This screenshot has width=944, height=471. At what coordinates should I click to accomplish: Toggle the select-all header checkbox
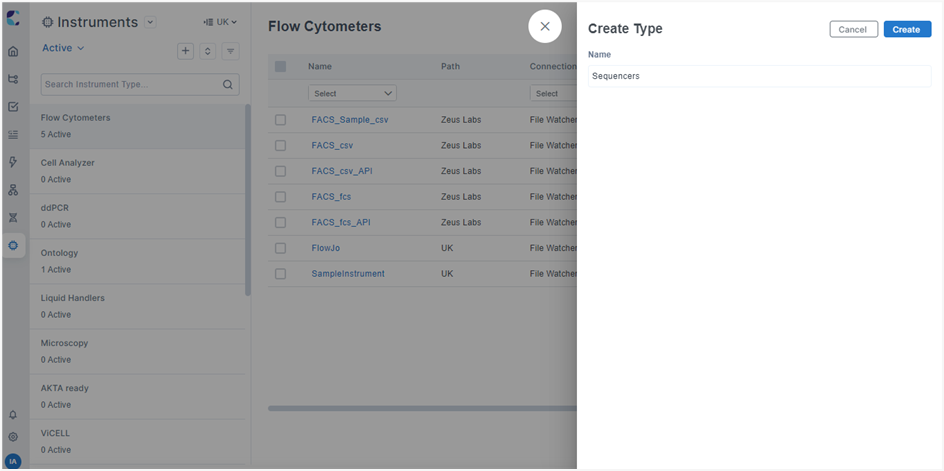[x=281, y=66]
